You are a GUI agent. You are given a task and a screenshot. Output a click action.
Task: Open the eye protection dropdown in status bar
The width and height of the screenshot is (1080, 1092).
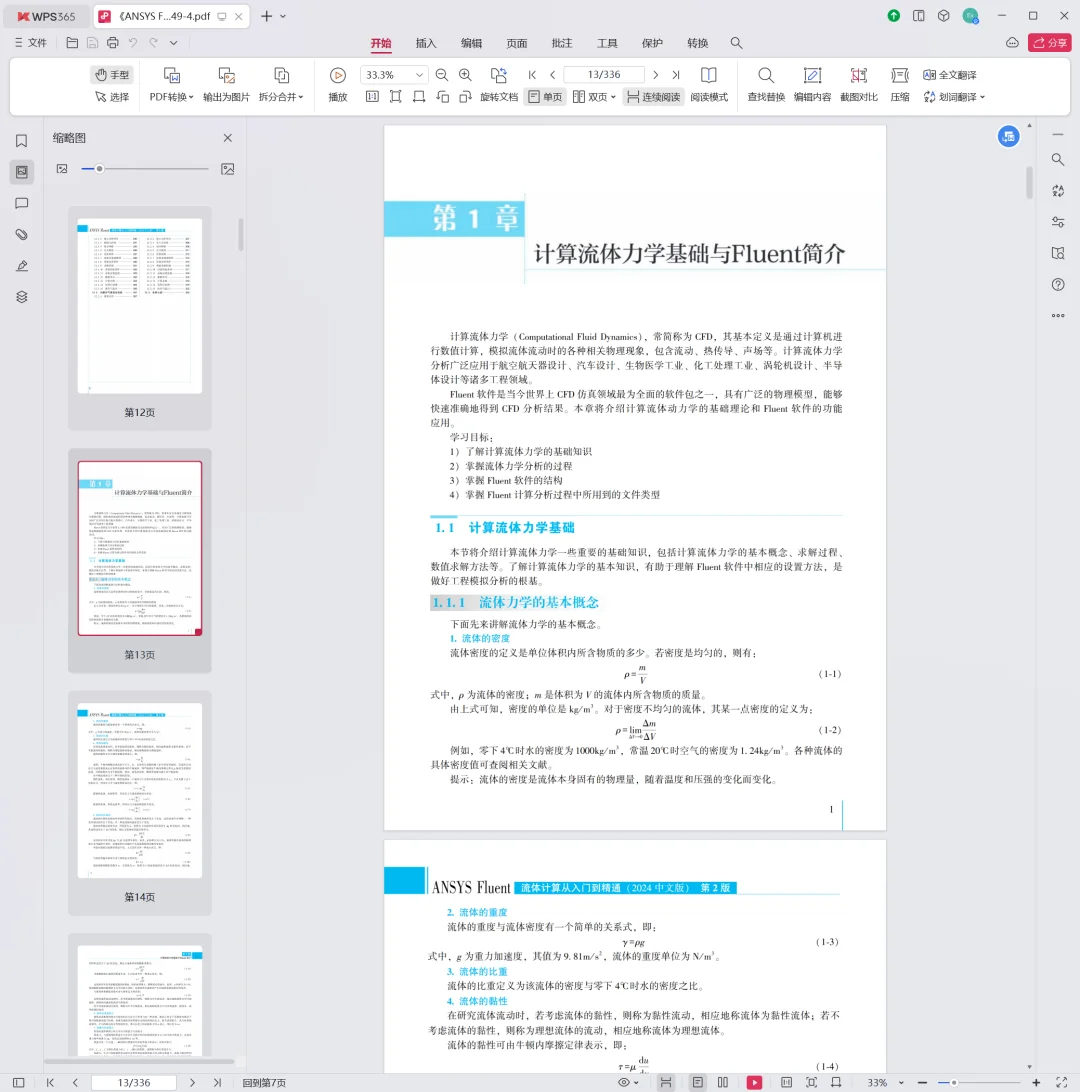[636, 1083]
